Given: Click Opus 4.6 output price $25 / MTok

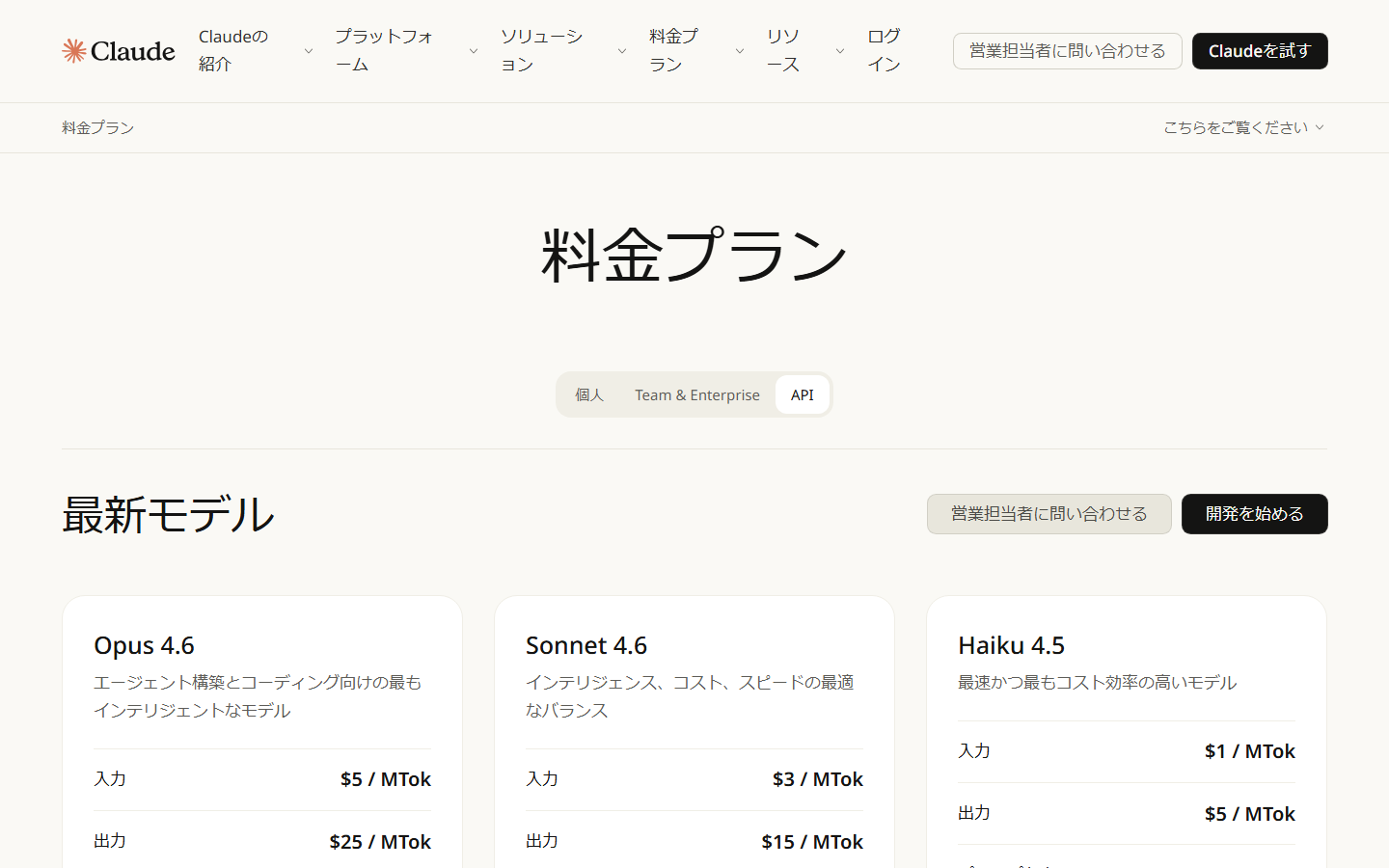Looking at the screenshot, I should [x=380, y=842].
